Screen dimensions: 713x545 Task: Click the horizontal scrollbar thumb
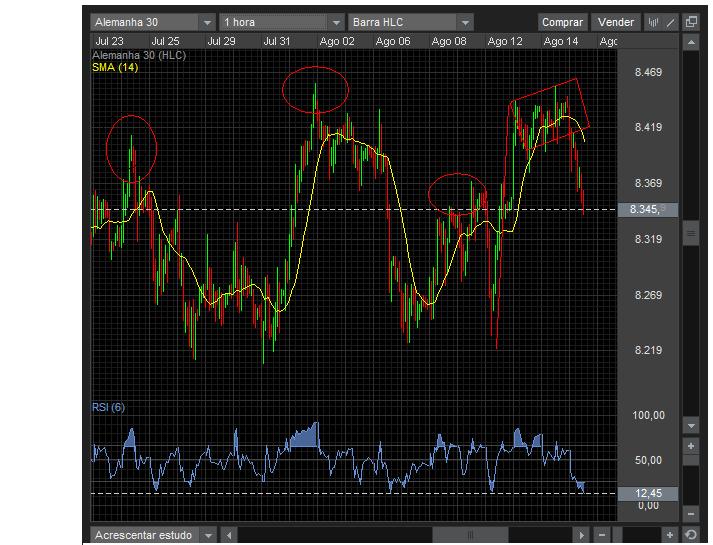click(x=470, y=535)
